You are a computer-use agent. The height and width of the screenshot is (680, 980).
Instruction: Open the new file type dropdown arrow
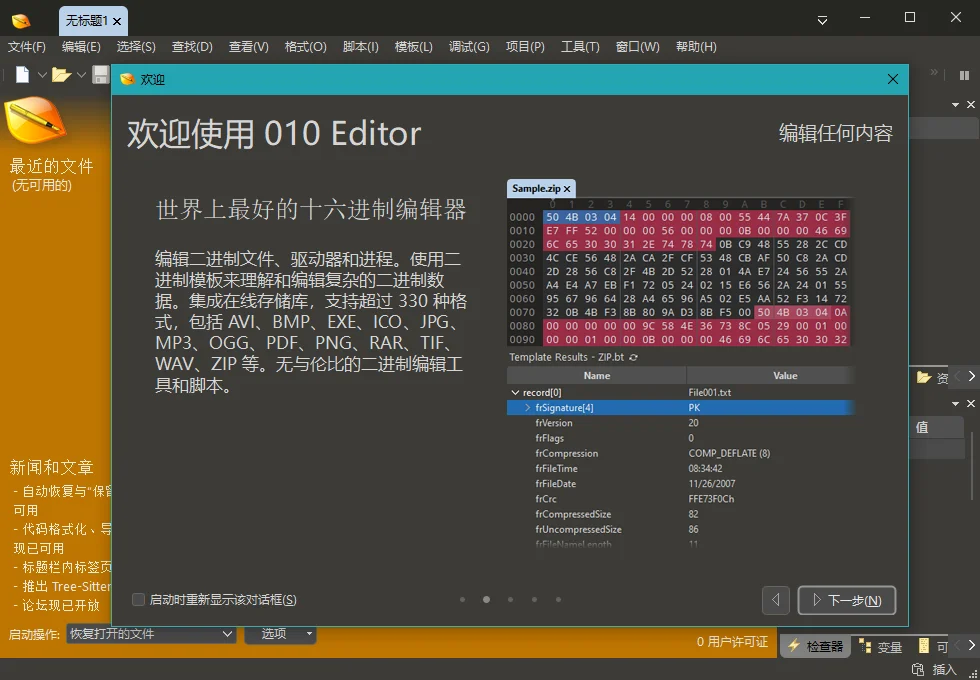click(x=42, y=75)
